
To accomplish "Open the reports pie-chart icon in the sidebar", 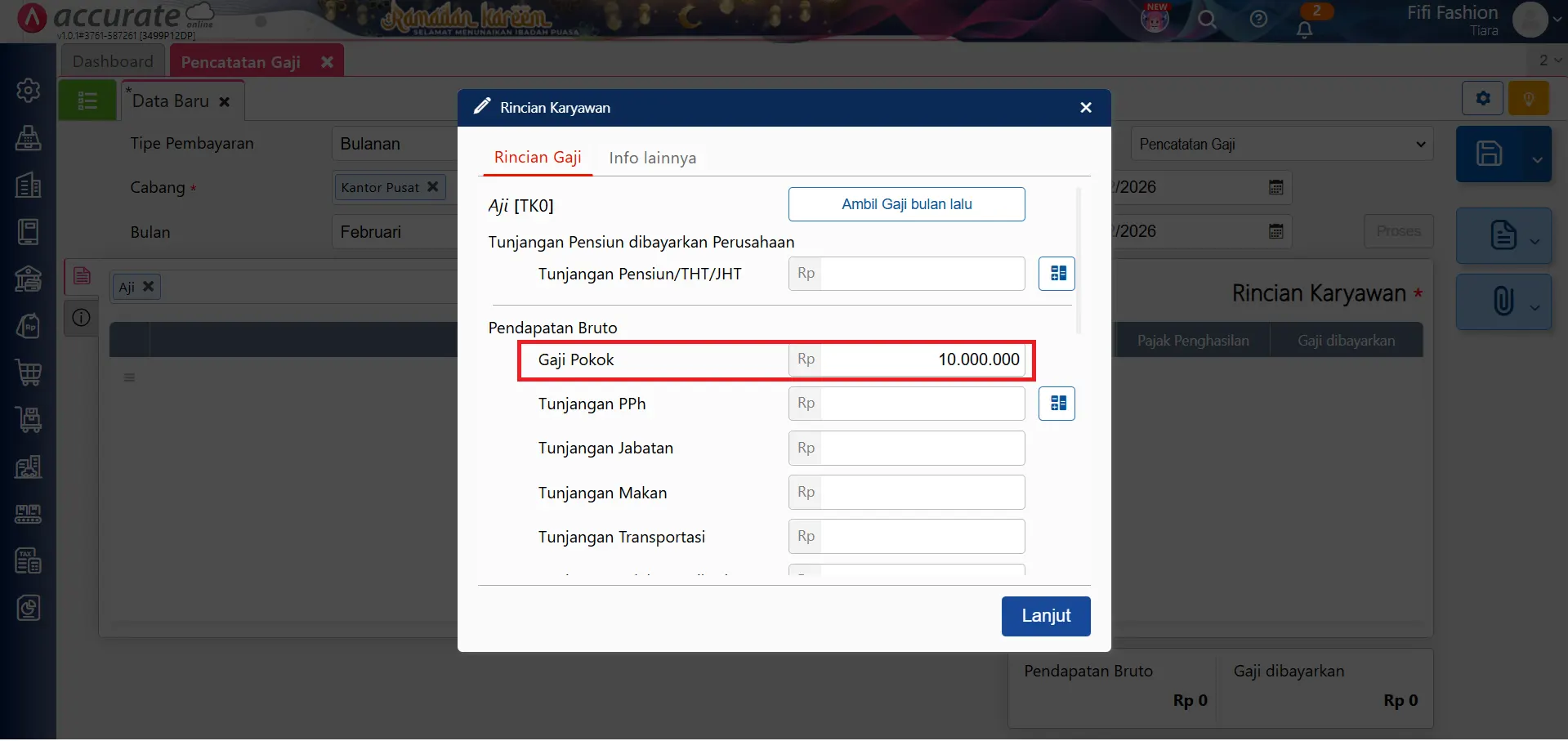I will point(29,607).
